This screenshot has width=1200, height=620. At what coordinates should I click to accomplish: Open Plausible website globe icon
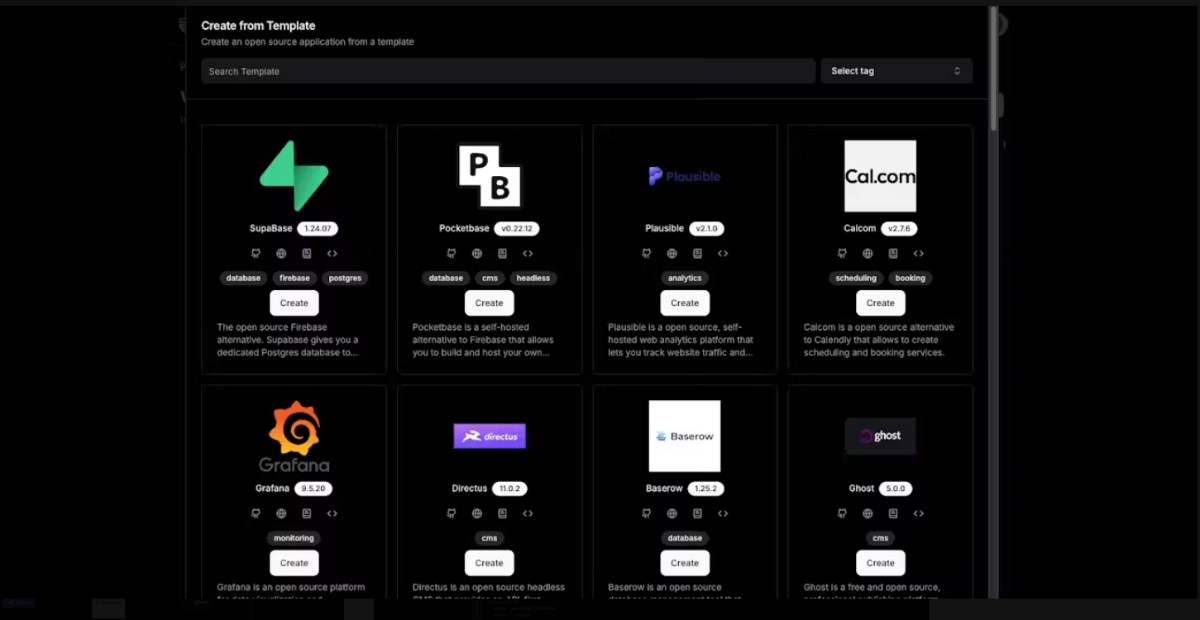(672, 254)
